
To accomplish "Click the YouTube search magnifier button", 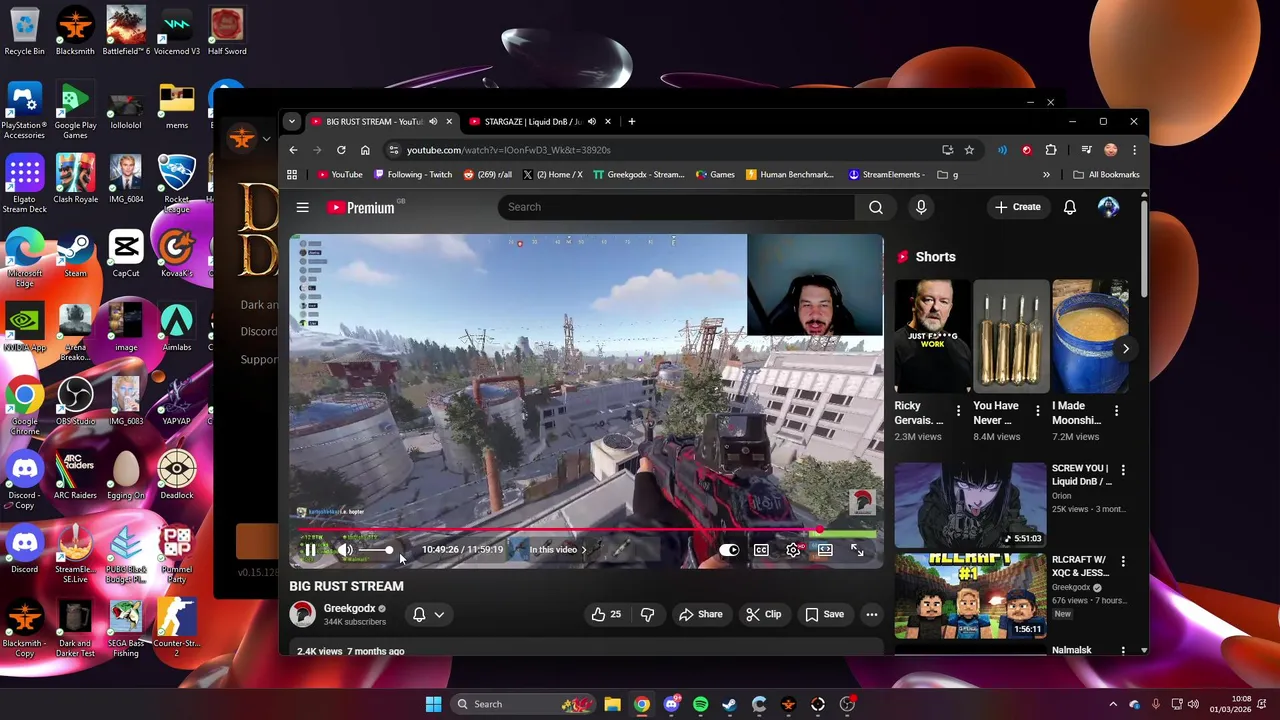I will pyautogui.click(x=876, y=207).
